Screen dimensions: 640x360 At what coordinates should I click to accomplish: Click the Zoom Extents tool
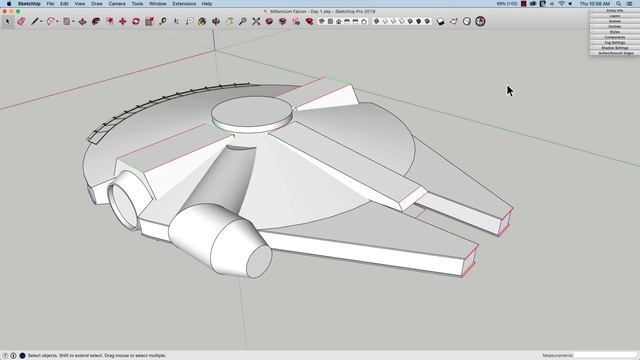[256, 21]
